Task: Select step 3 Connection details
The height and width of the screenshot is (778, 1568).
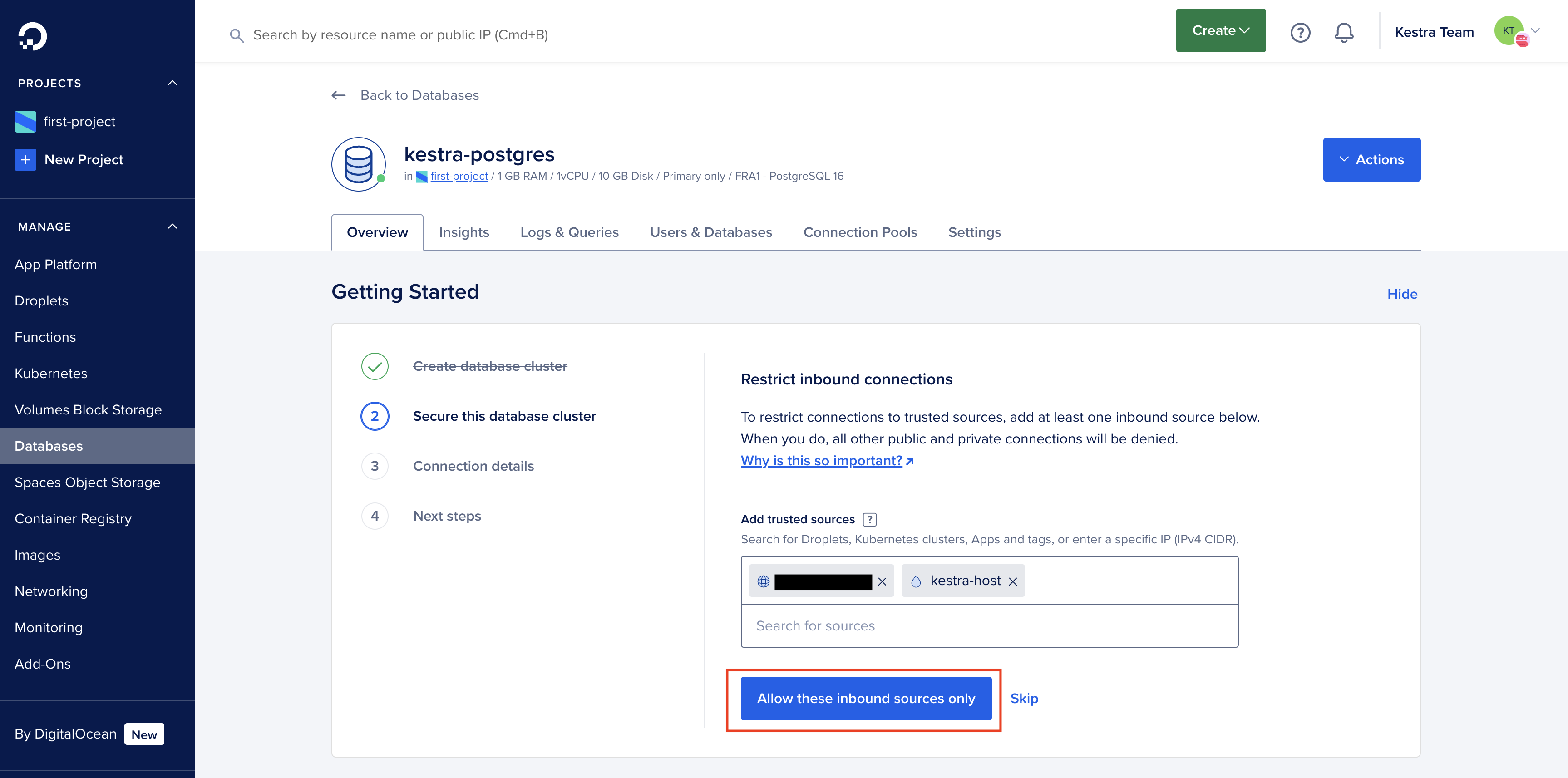Action: coord(473,466)
